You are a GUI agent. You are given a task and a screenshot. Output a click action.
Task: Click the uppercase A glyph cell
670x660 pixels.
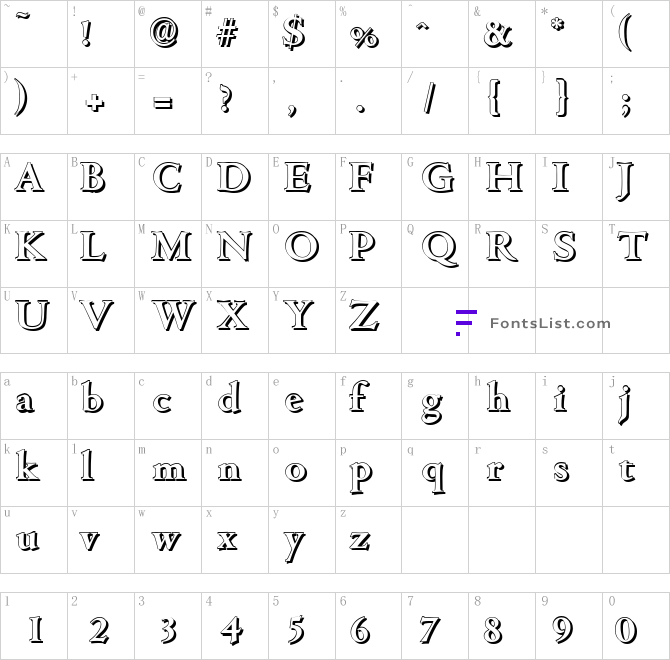[34, 187]
